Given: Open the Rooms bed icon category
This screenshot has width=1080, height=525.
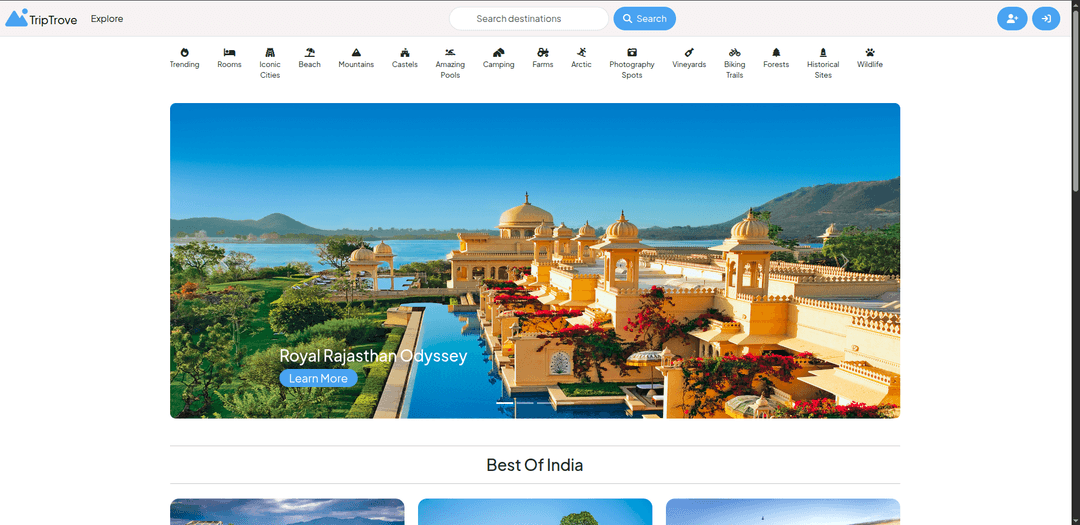Looking at the screenshot, I should (229, 57).
